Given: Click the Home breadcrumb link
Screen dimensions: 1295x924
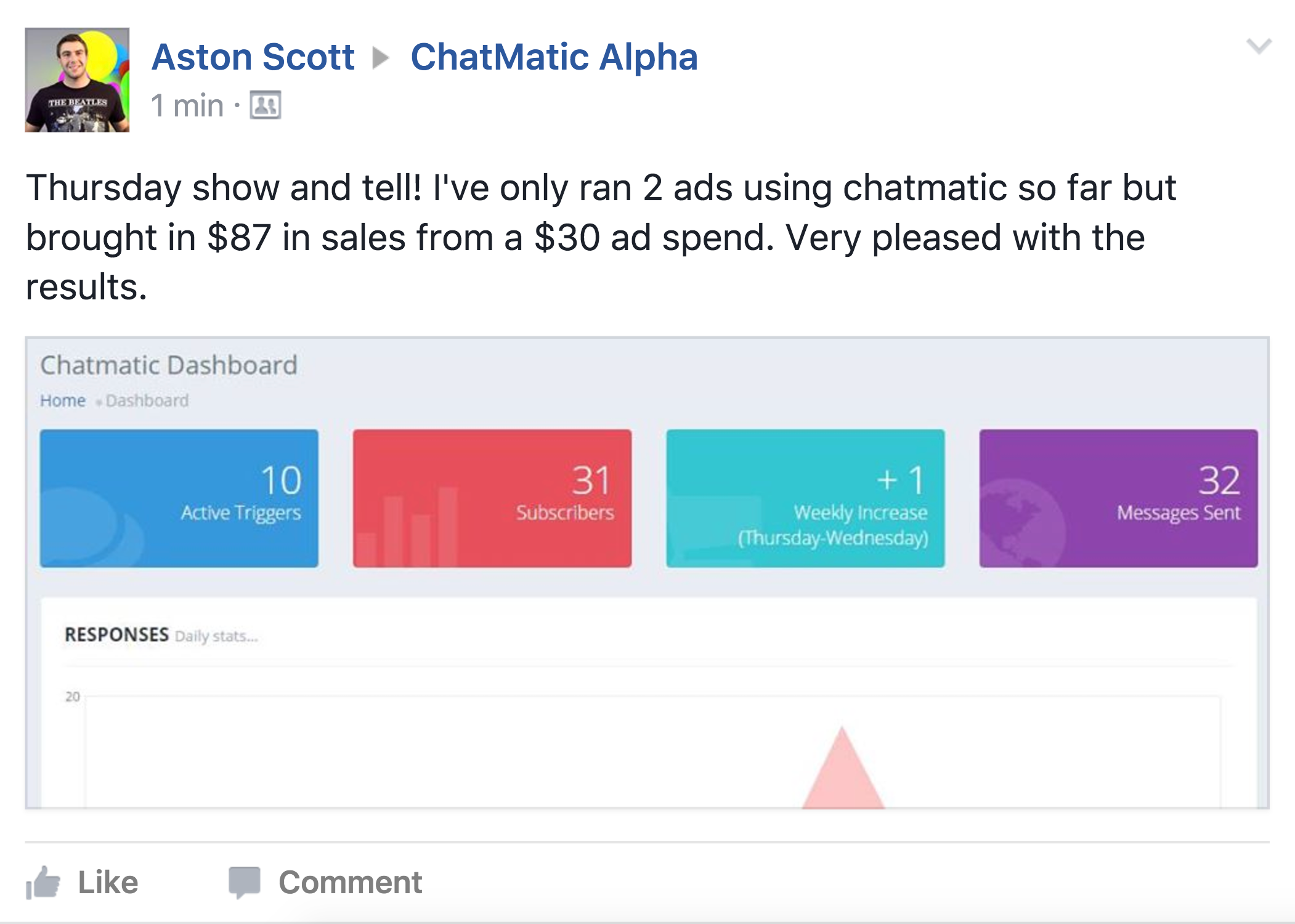Looking at the screenshot, I should (x=63, y=401).
